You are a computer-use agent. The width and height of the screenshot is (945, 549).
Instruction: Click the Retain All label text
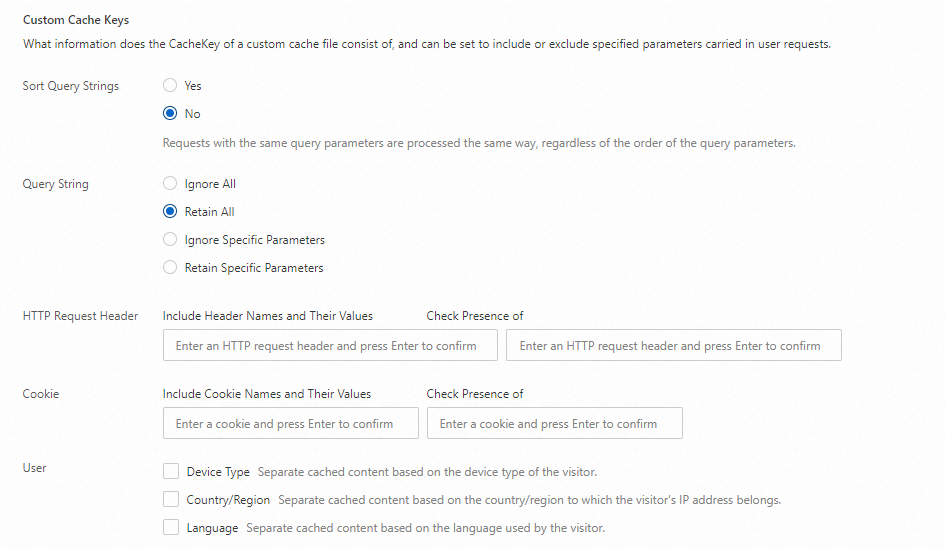[x=210, y=212]
